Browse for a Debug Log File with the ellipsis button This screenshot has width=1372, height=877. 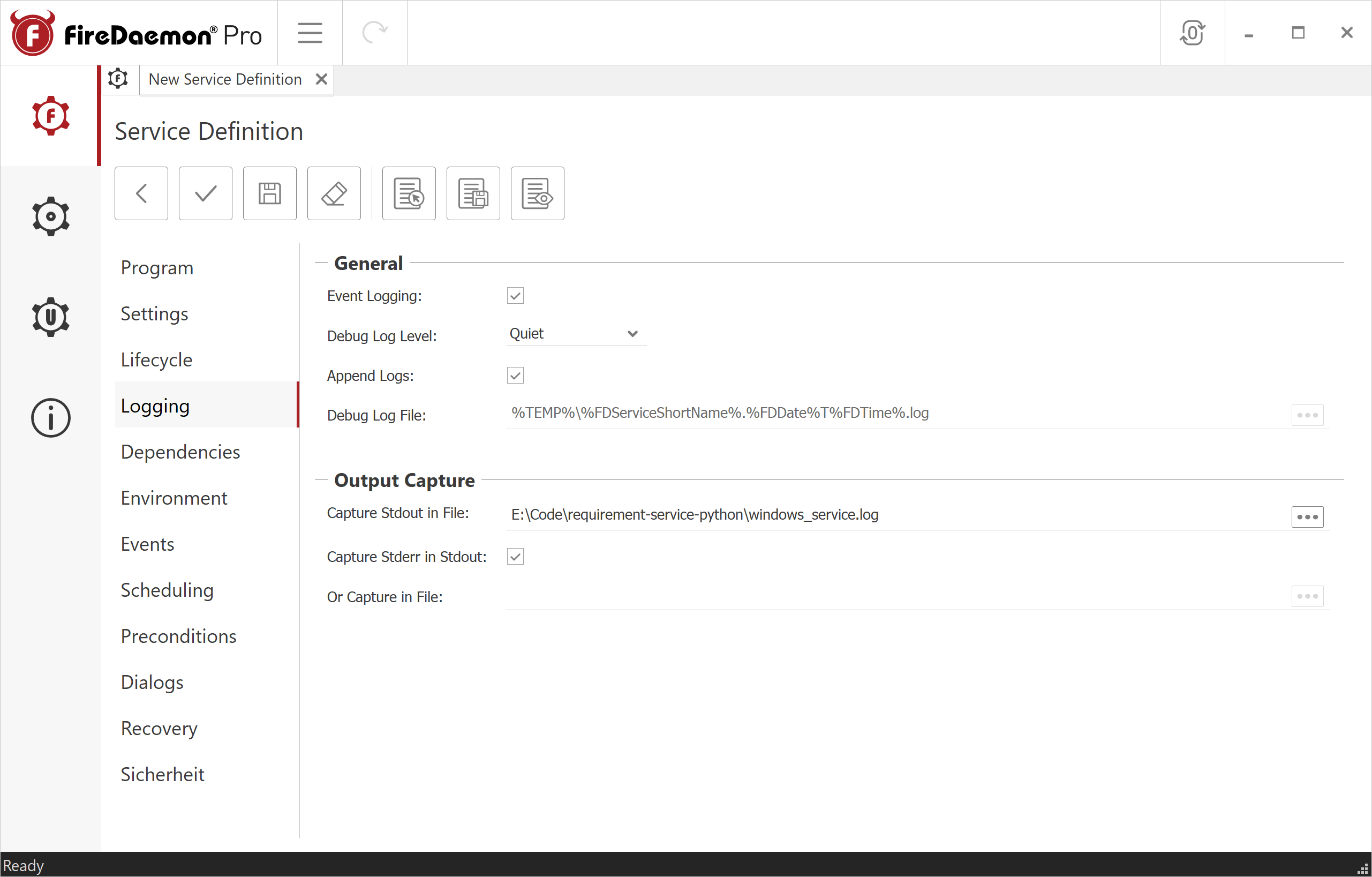1307,415
